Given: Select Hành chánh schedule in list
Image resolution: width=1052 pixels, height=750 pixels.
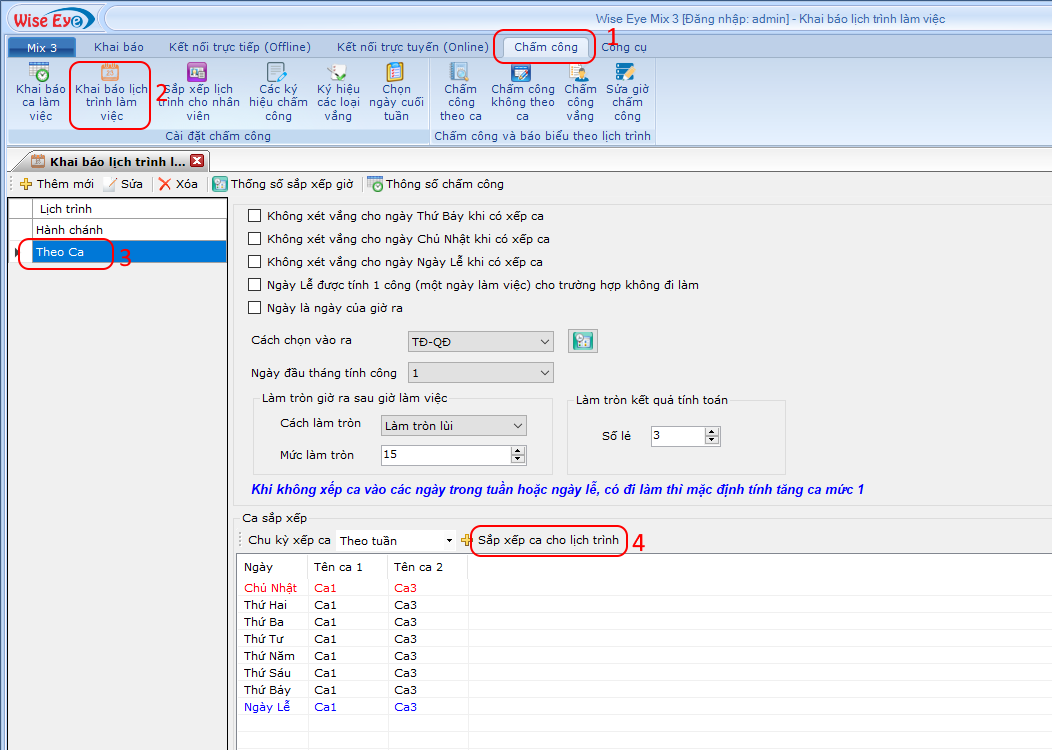Looking at the screenshot, I should click(x=69, y=230).
